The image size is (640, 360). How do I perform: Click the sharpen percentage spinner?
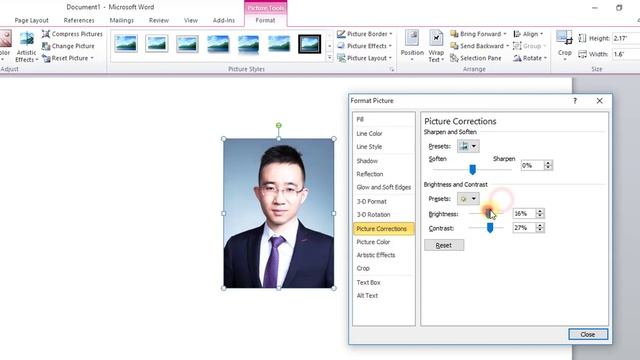click(548, 165)
